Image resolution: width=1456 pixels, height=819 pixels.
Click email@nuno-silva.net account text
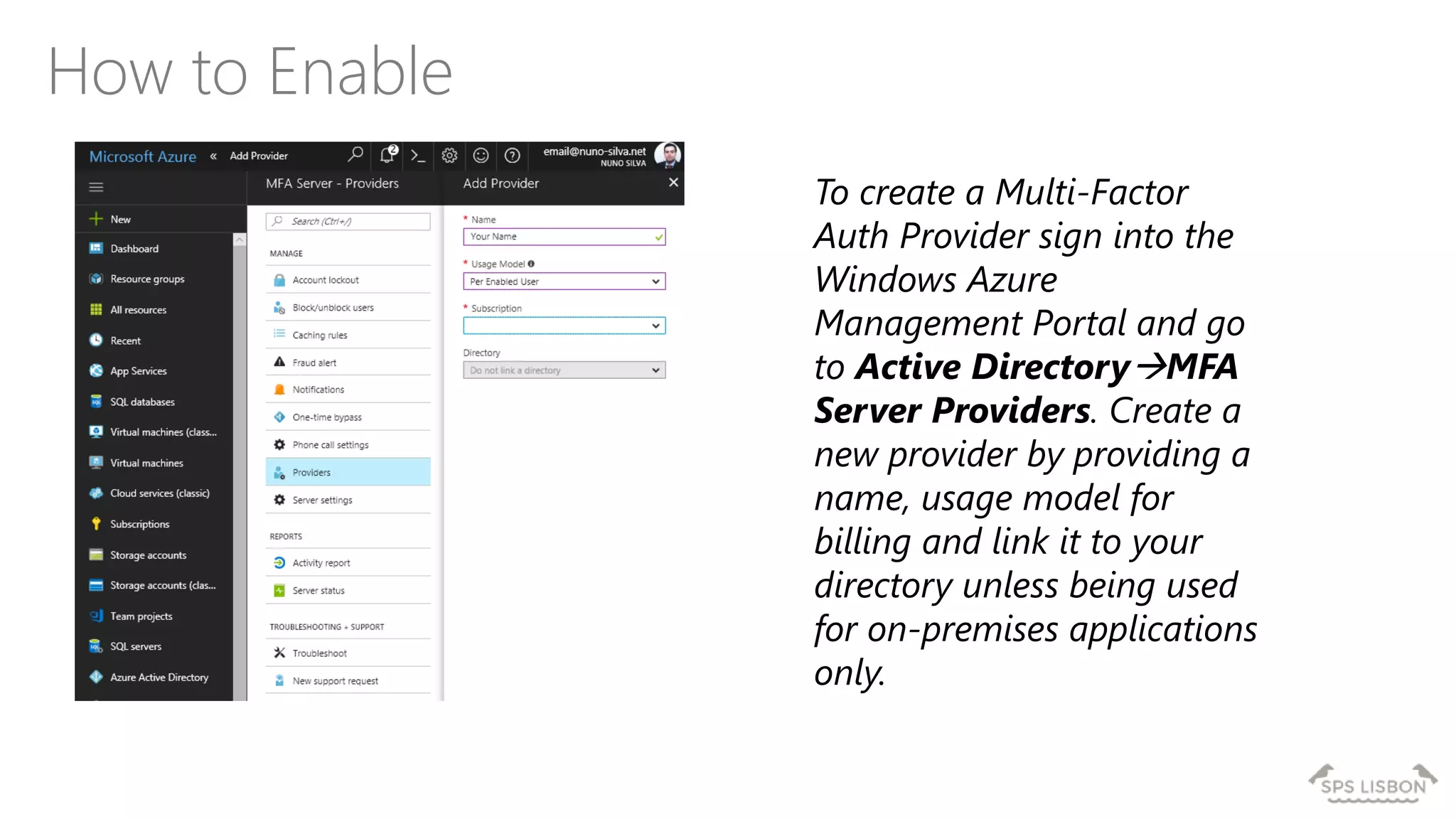[x=594, y=151]
